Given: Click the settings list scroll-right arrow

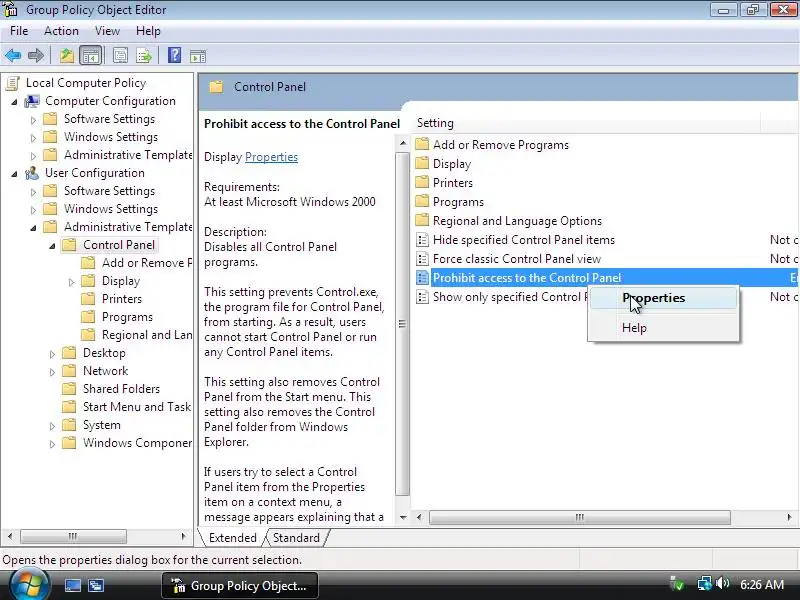Looking at the screenshot, I should pyautogui.click(x=789, y=517).
